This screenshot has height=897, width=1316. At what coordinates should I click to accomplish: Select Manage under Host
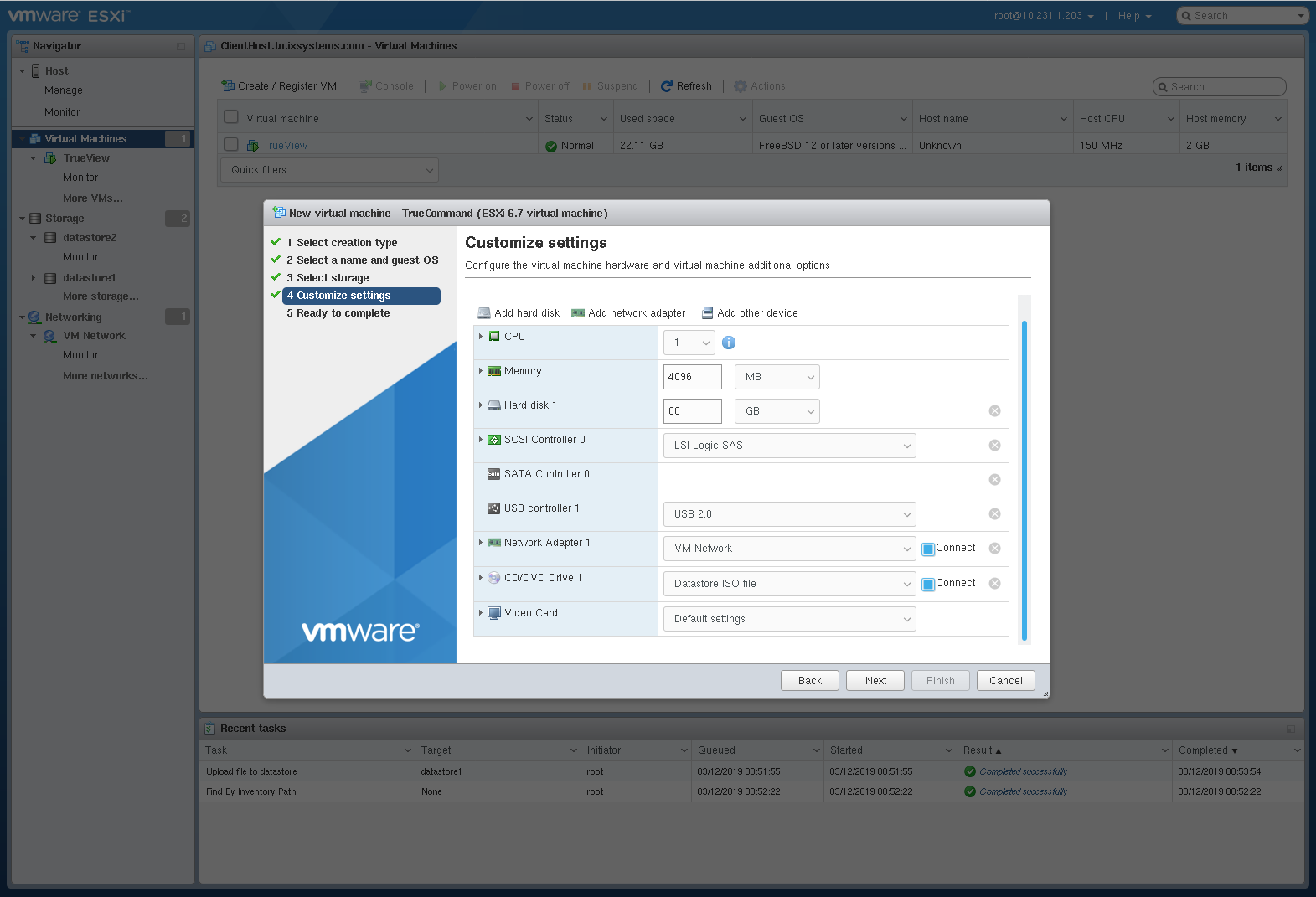click(64, 90)
